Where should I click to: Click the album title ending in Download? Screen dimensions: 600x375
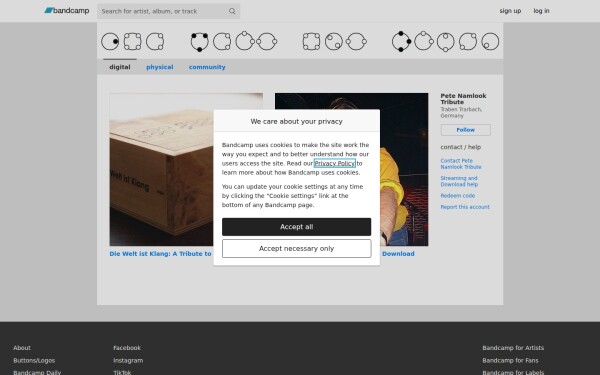(398, 254)
